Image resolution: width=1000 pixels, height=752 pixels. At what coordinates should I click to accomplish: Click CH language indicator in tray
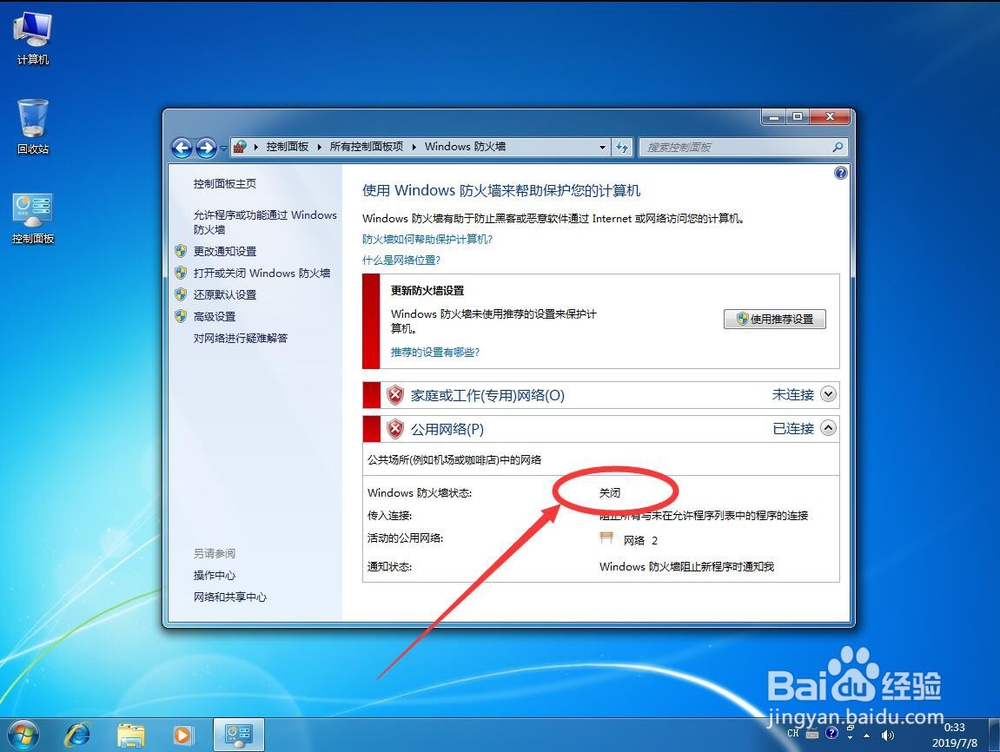[793, 733]
